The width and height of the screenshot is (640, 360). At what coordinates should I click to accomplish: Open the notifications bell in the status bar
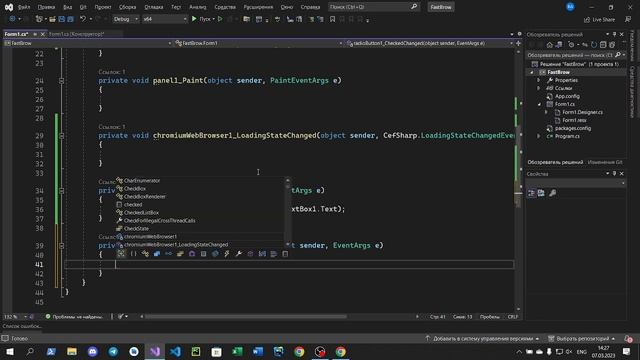[628, 338]
